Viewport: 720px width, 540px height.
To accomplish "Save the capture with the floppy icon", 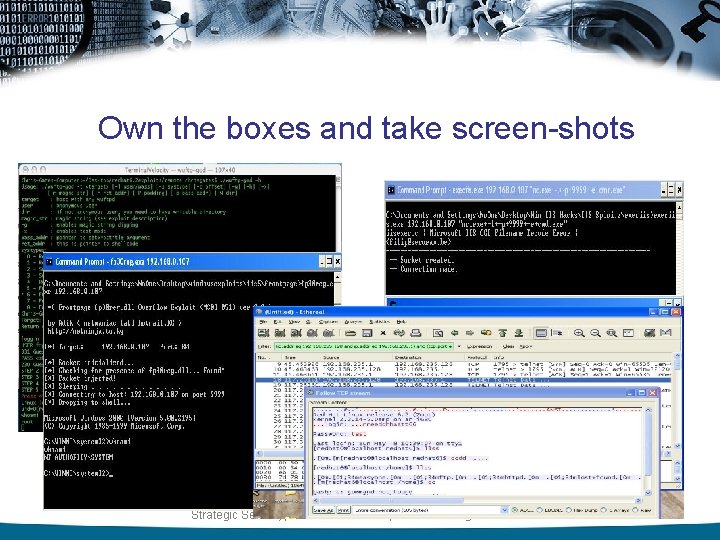I will click(367, 333).
